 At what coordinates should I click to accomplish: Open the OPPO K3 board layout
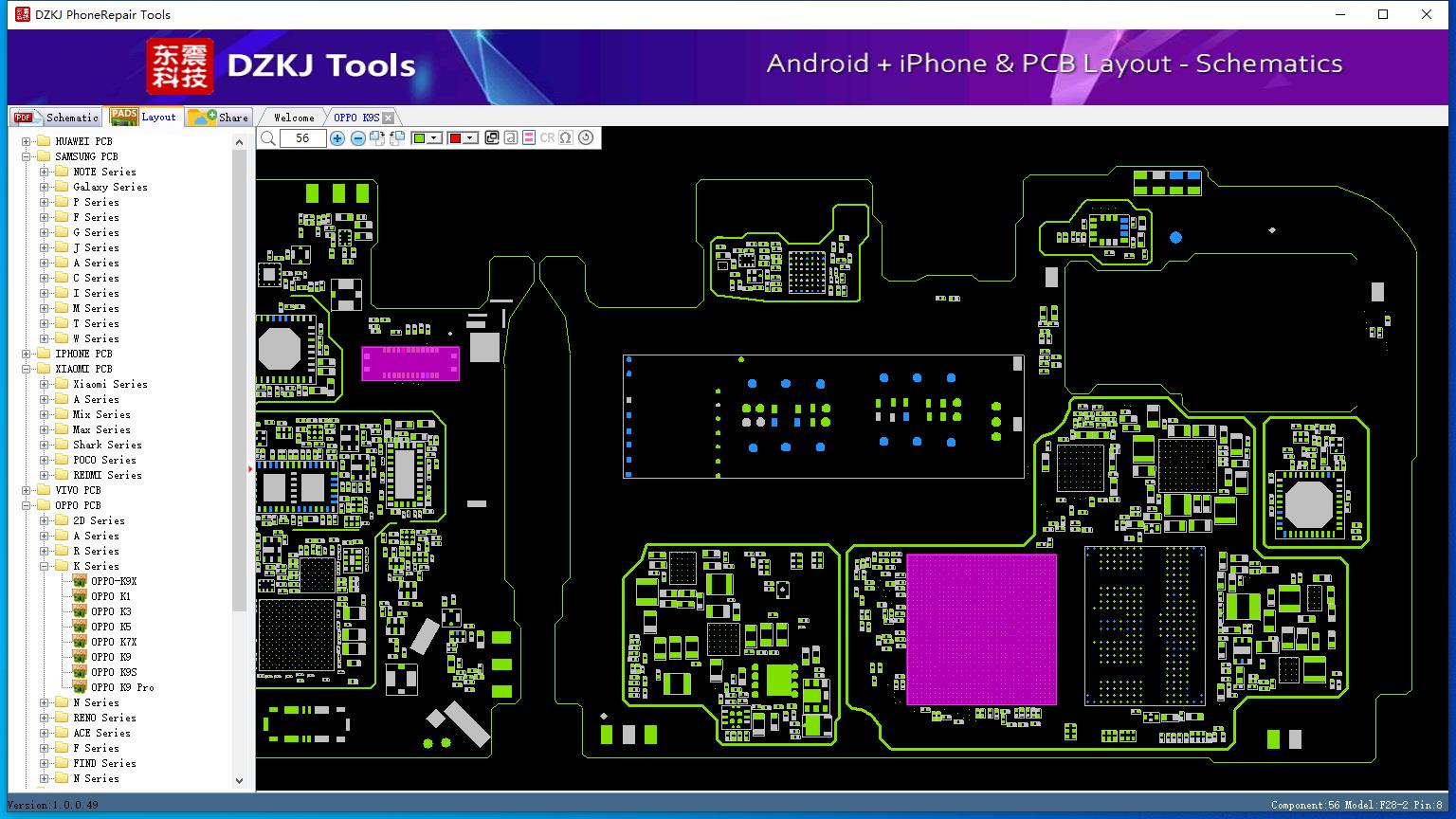tap(111, 611)
